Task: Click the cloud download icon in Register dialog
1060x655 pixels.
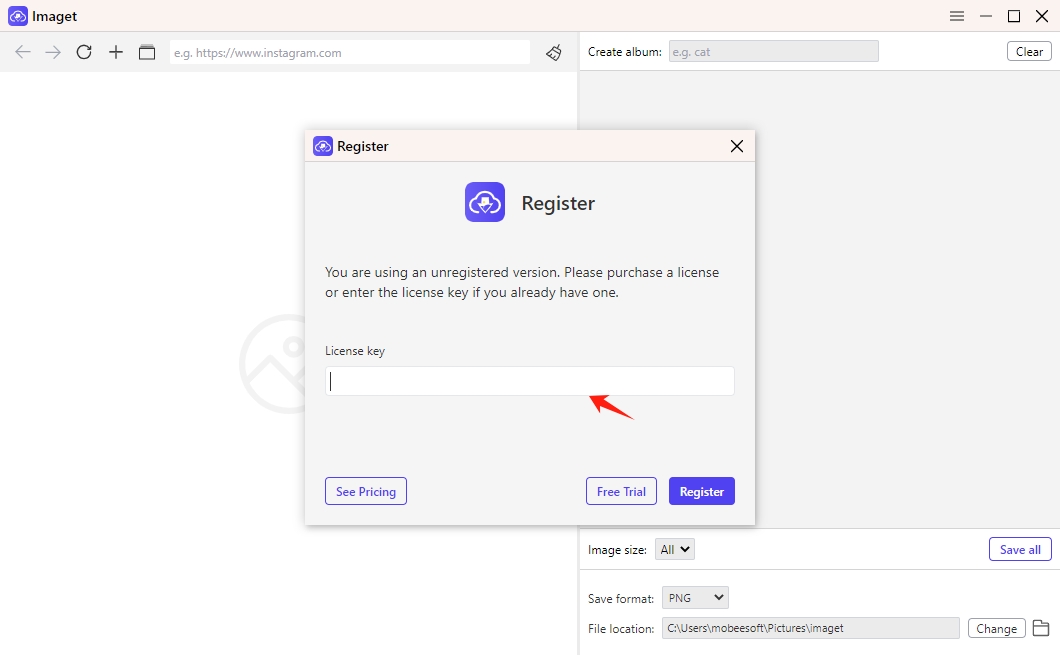Action: 485,202
